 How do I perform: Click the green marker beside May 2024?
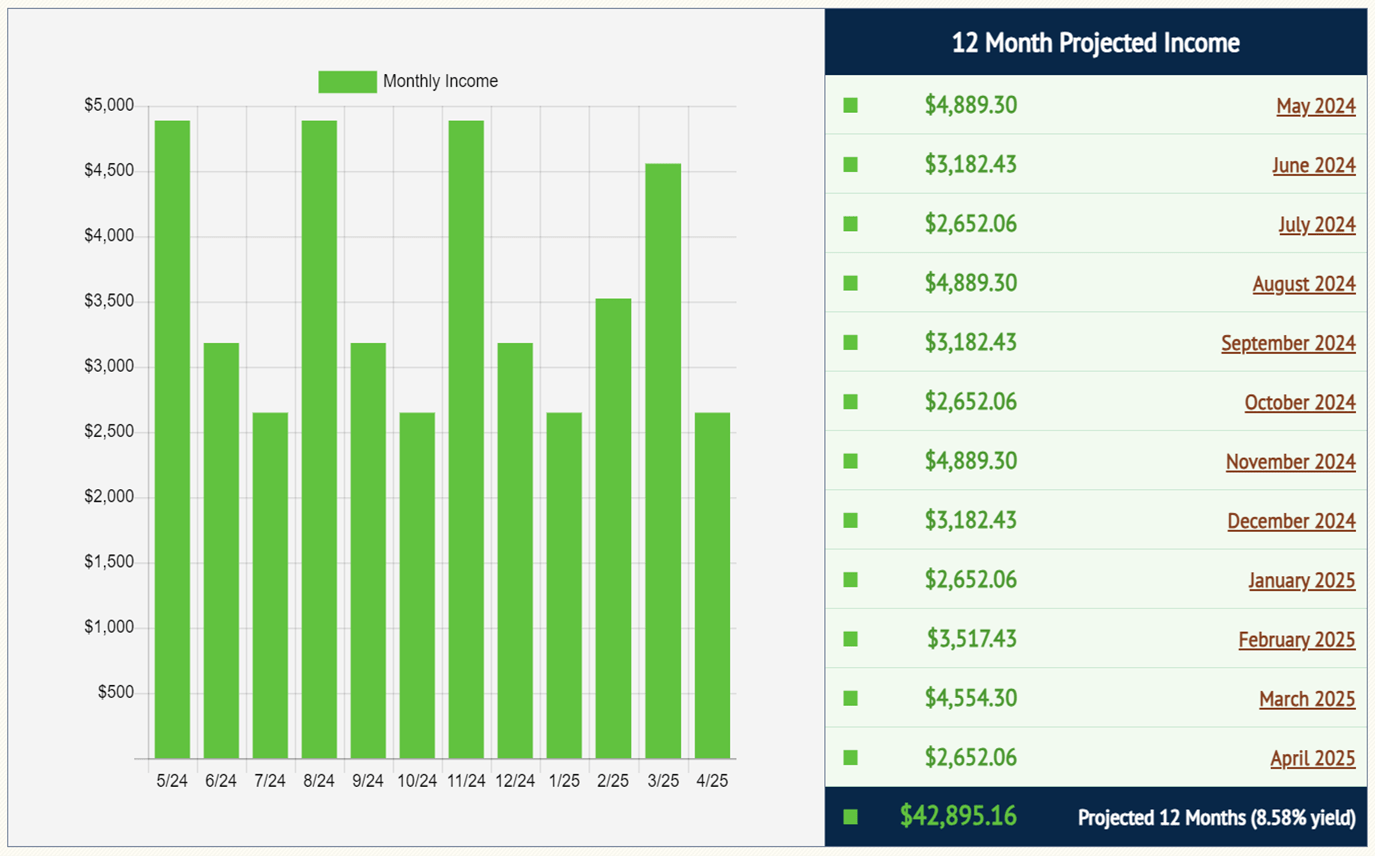tap(851, 105)
